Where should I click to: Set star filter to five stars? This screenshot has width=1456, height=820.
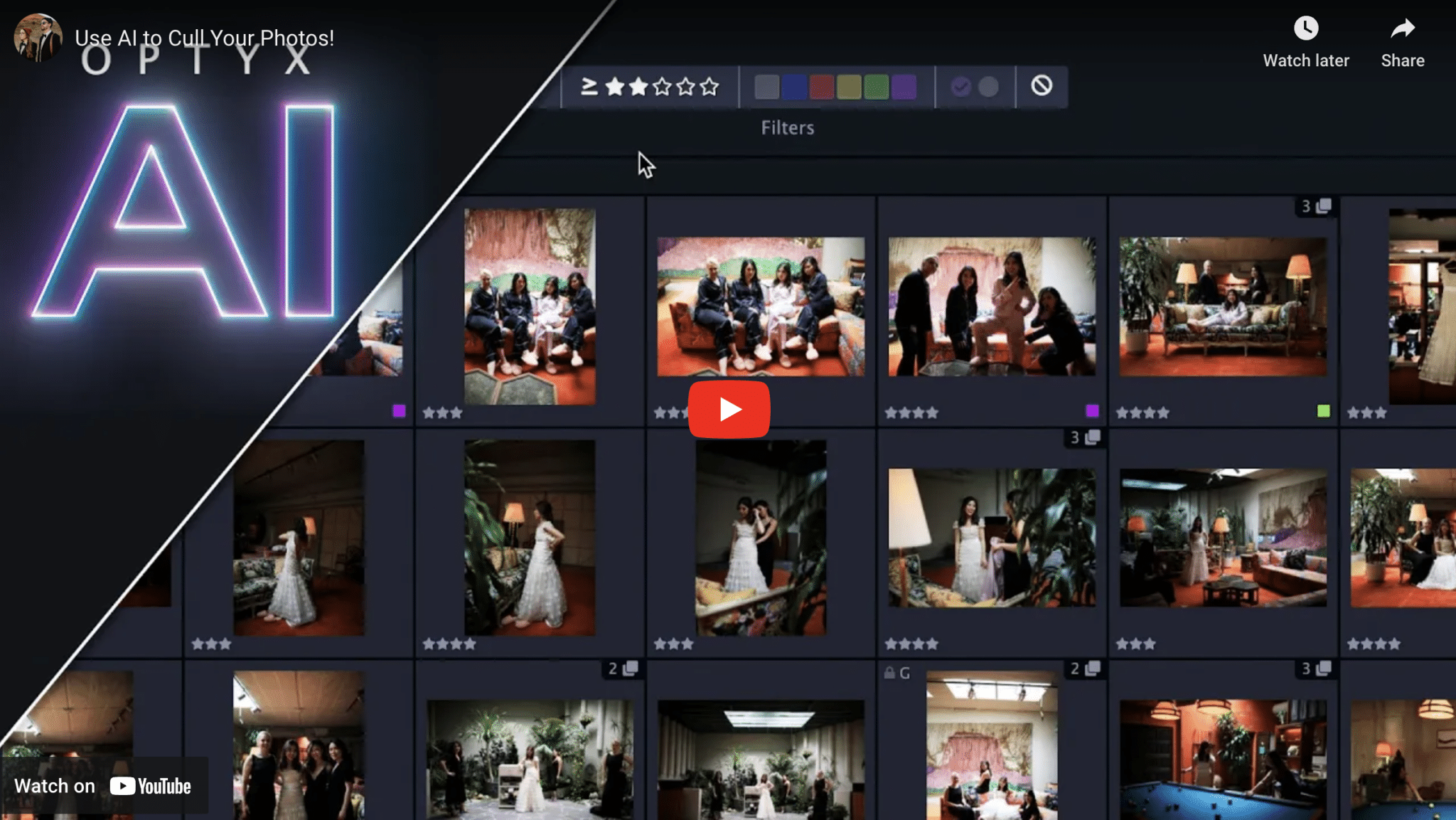(x=709, y=87)
